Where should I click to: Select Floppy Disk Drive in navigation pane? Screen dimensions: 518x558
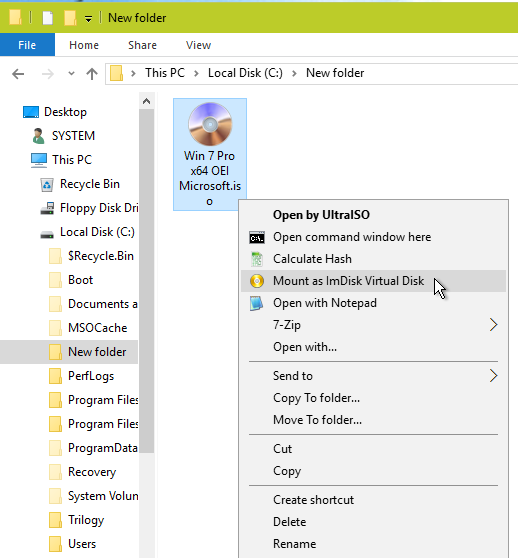pos(99,208)
